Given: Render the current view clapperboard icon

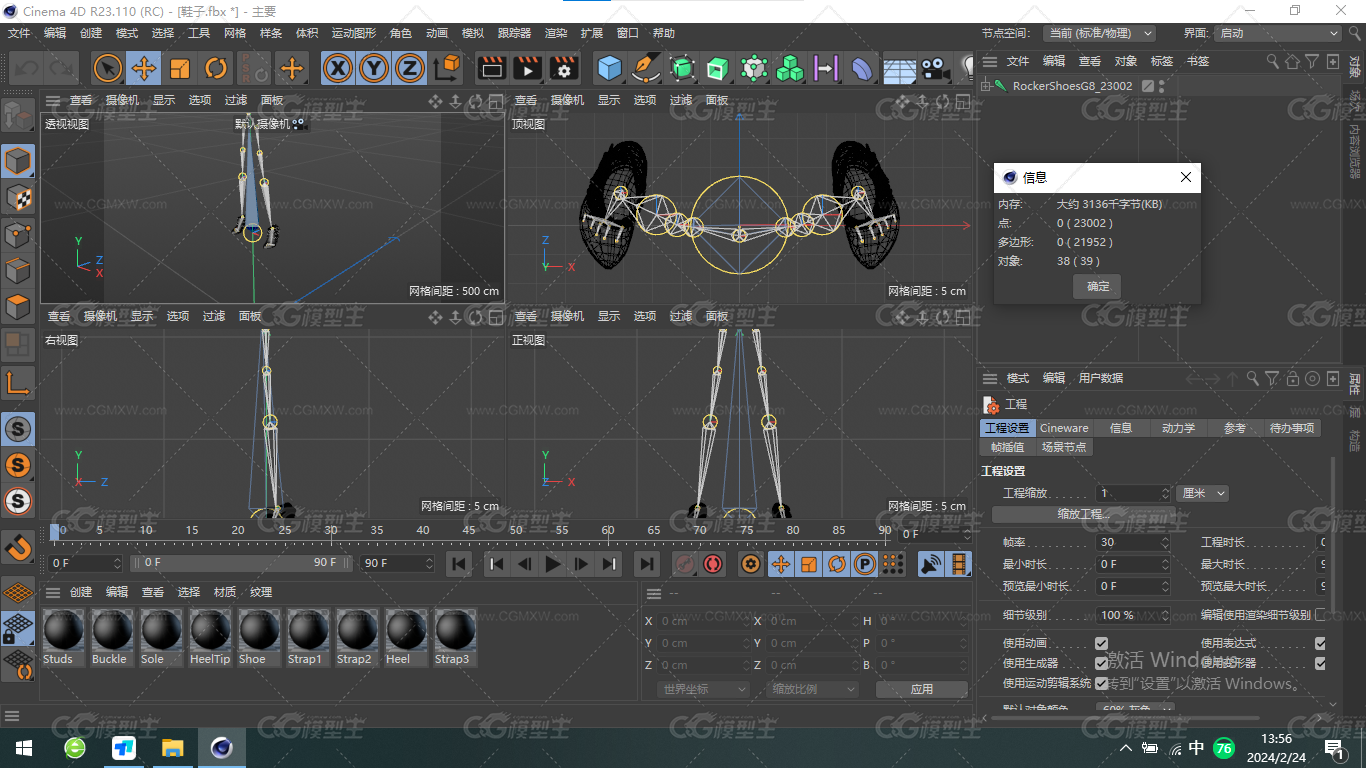Looking at the screenshot, I should [492, 68].
